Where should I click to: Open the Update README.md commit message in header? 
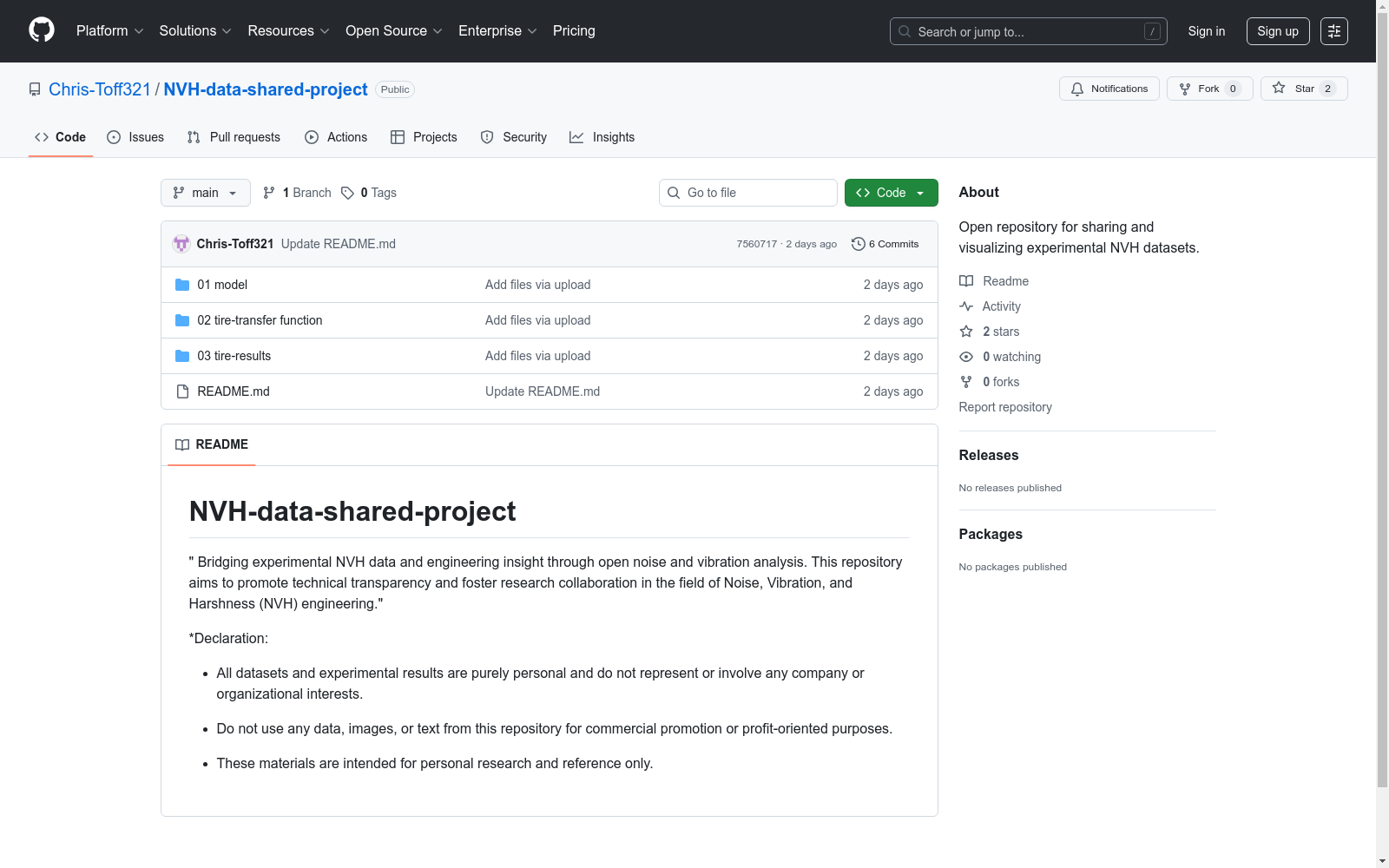(x=339, y=244)
